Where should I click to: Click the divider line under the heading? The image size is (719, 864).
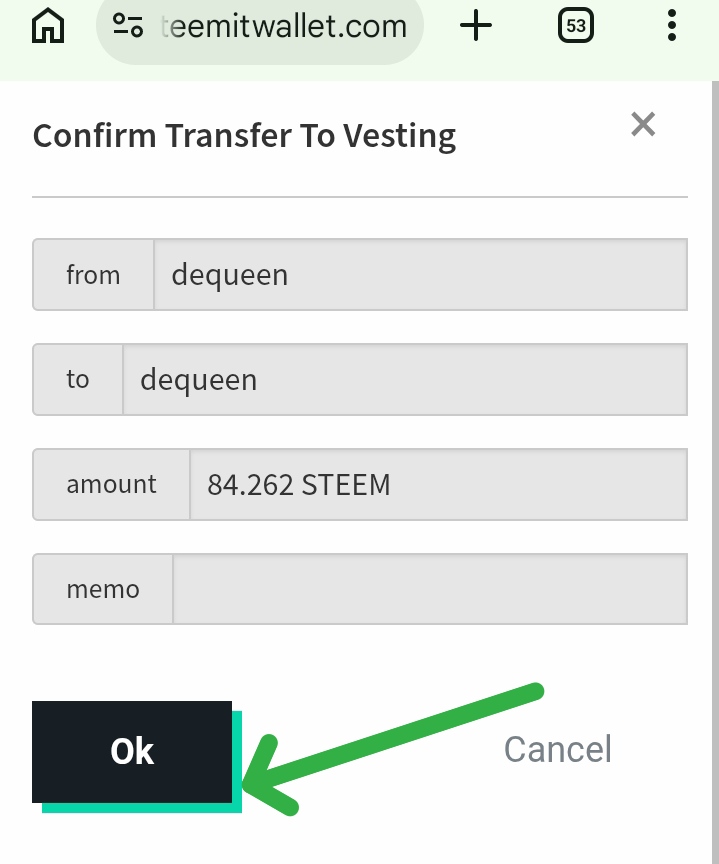pos(360,197)
